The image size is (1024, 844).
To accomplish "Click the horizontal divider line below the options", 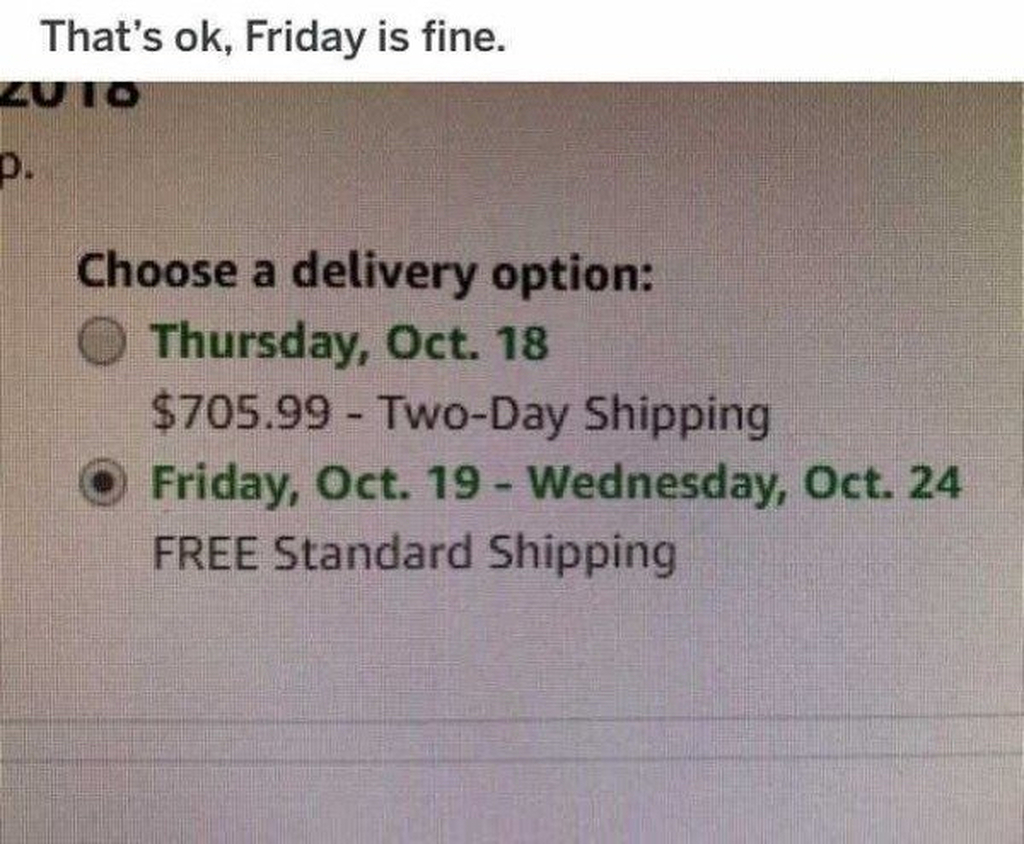I will [512, 717].
